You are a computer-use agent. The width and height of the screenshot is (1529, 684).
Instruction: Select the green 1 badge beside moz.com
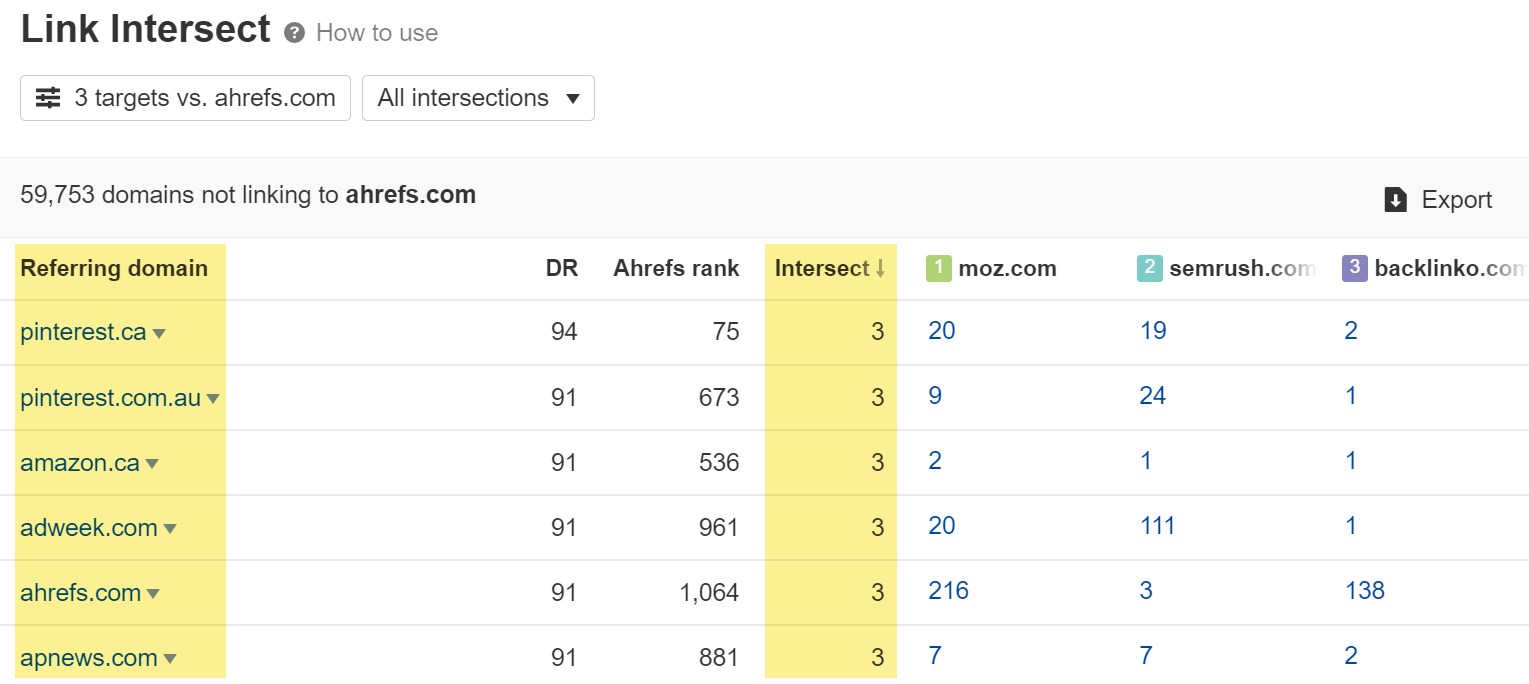pos(939,267)
